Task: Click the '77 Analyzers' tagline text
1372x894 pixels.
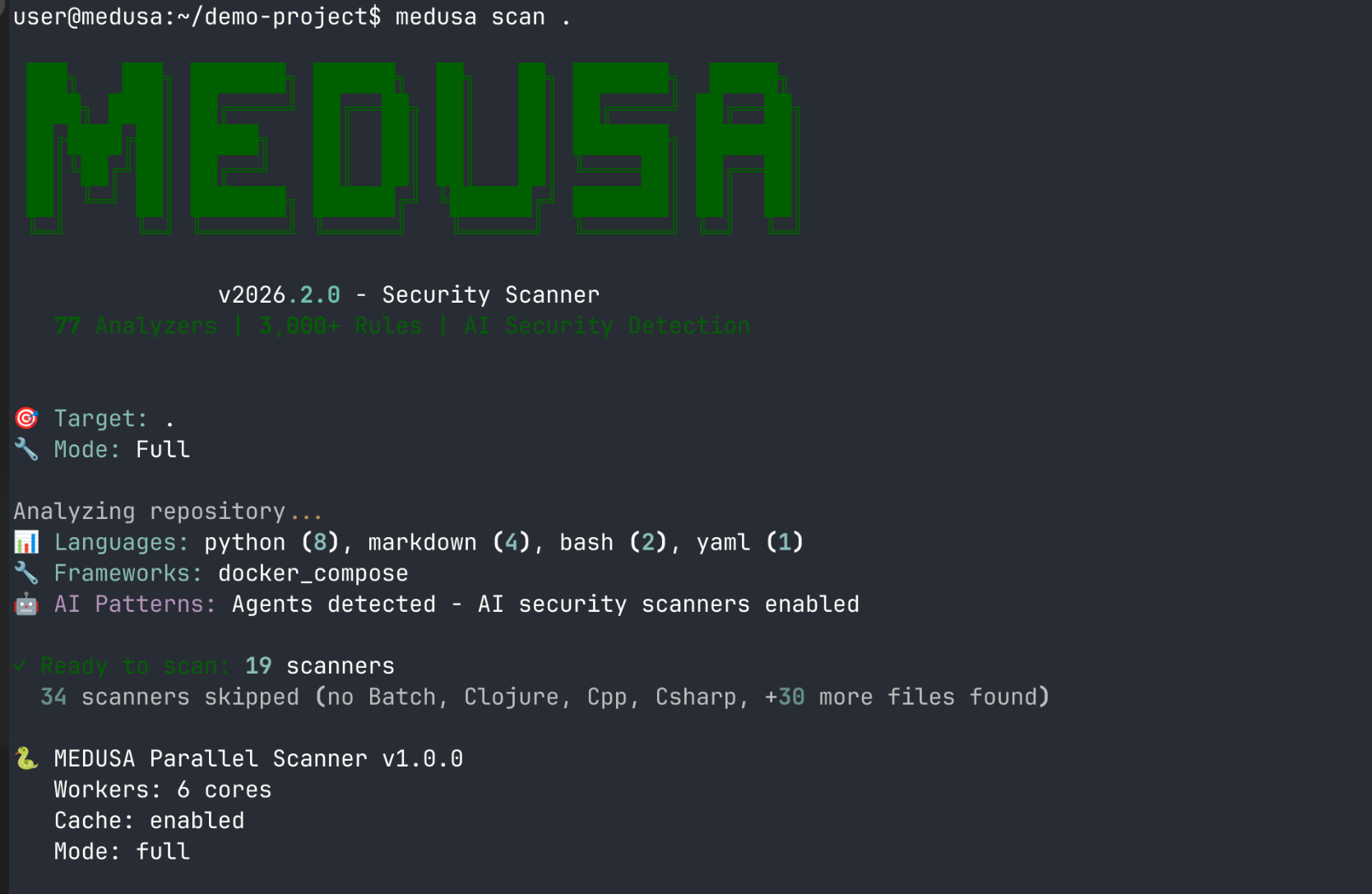Action: tap(136, 326)
